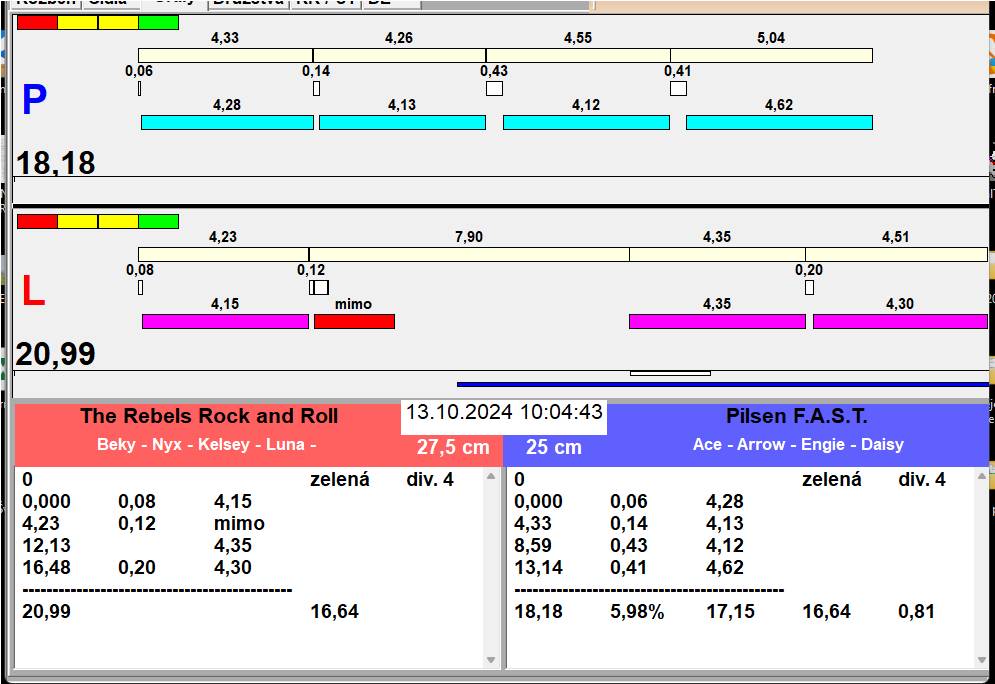
Task: Click the 13.10.2024 10:04:43 timestamp
Action: (x=504, y=412)
